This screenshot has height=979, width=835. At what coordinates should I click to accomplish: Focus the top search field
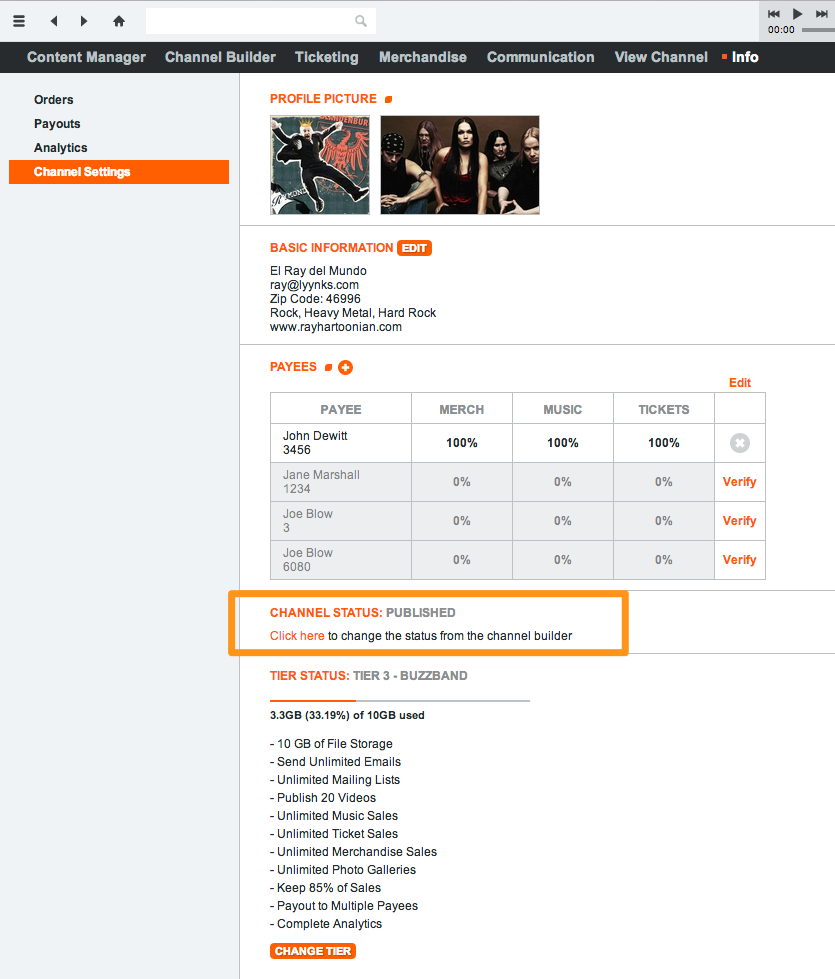pyautogui.click(x=261, y=21)
